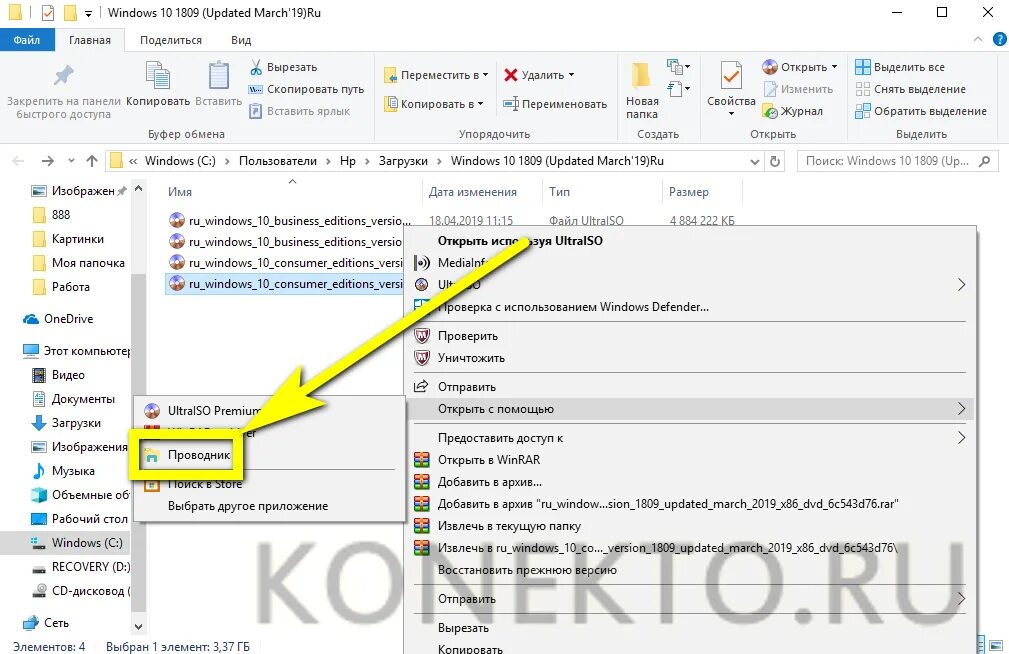This screenshot has width=1009, height=654.
Task: Expand Предоставить доступ к submenu
Action: pyautogui.click(x=691, y=438)
